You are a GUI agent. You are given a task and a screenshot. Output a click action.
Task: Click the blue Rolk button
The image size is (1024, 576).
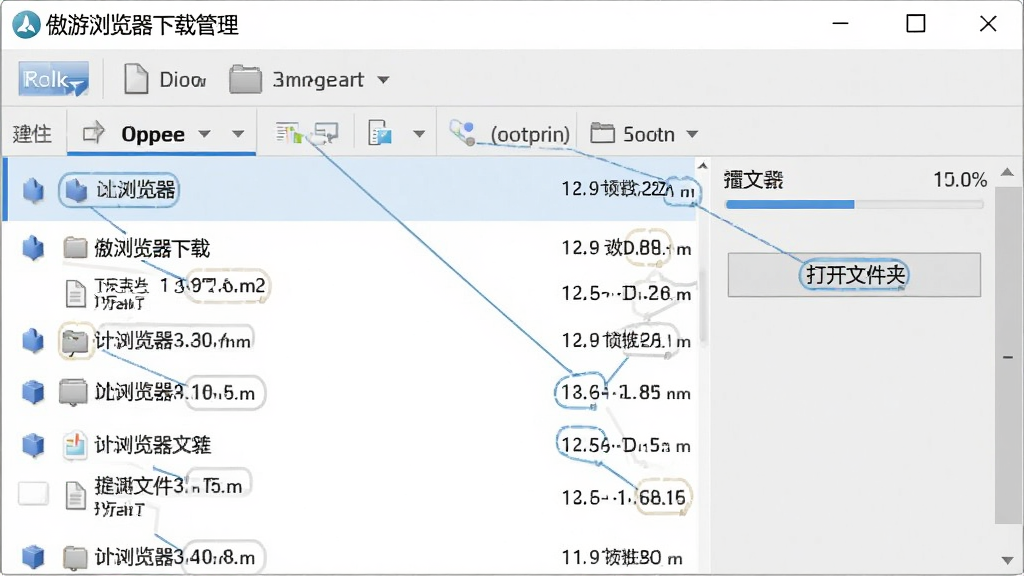pyautogui.click(x=54, y=80)
